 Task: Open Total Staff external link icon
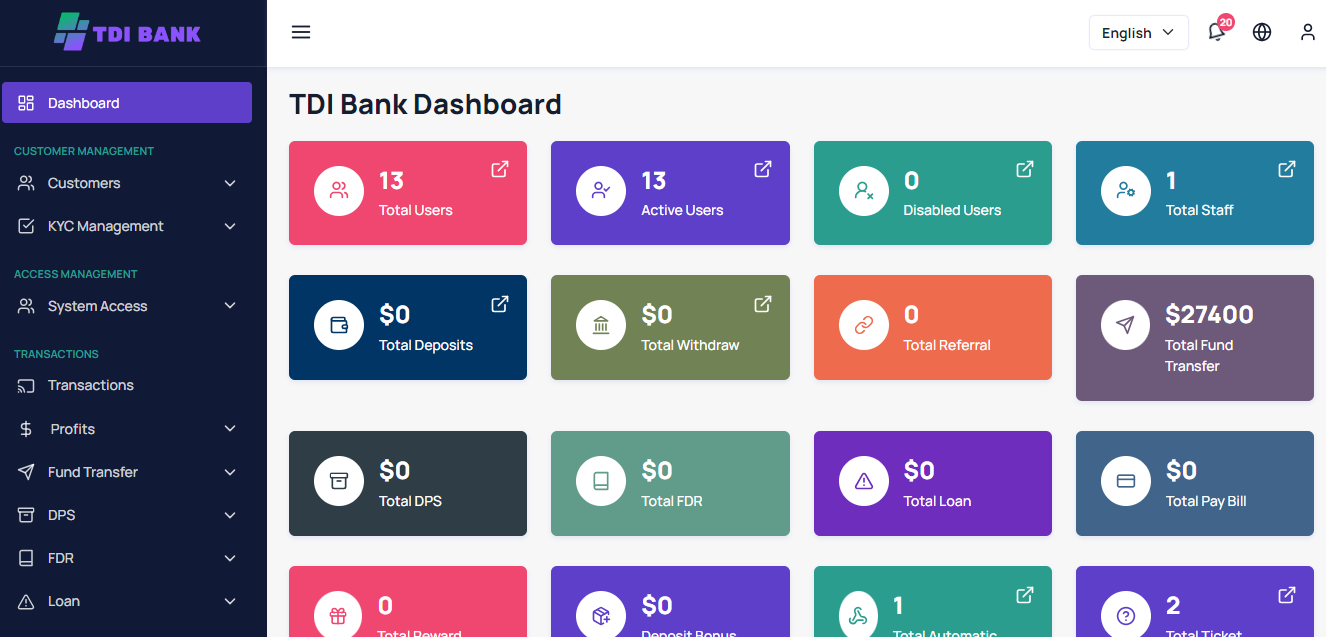click(1287, 169)
